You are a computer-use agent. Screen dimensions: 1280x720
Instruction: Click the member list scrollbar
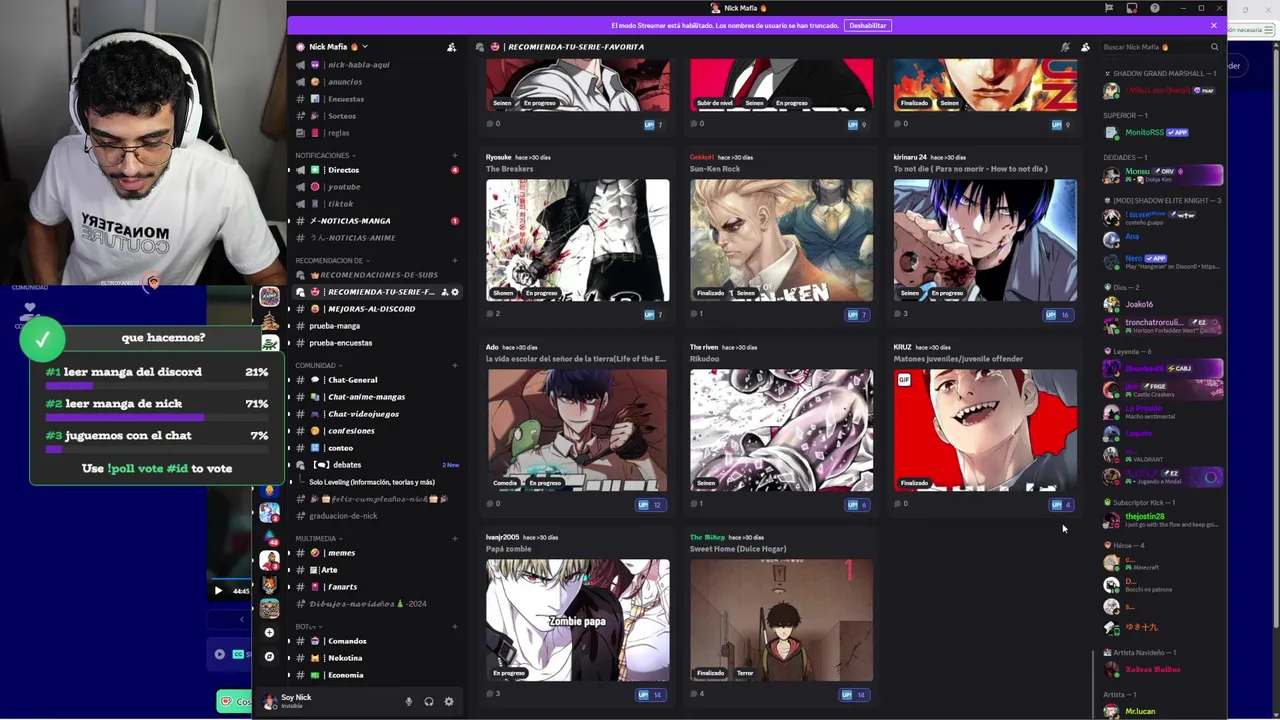click(1093, 683)
